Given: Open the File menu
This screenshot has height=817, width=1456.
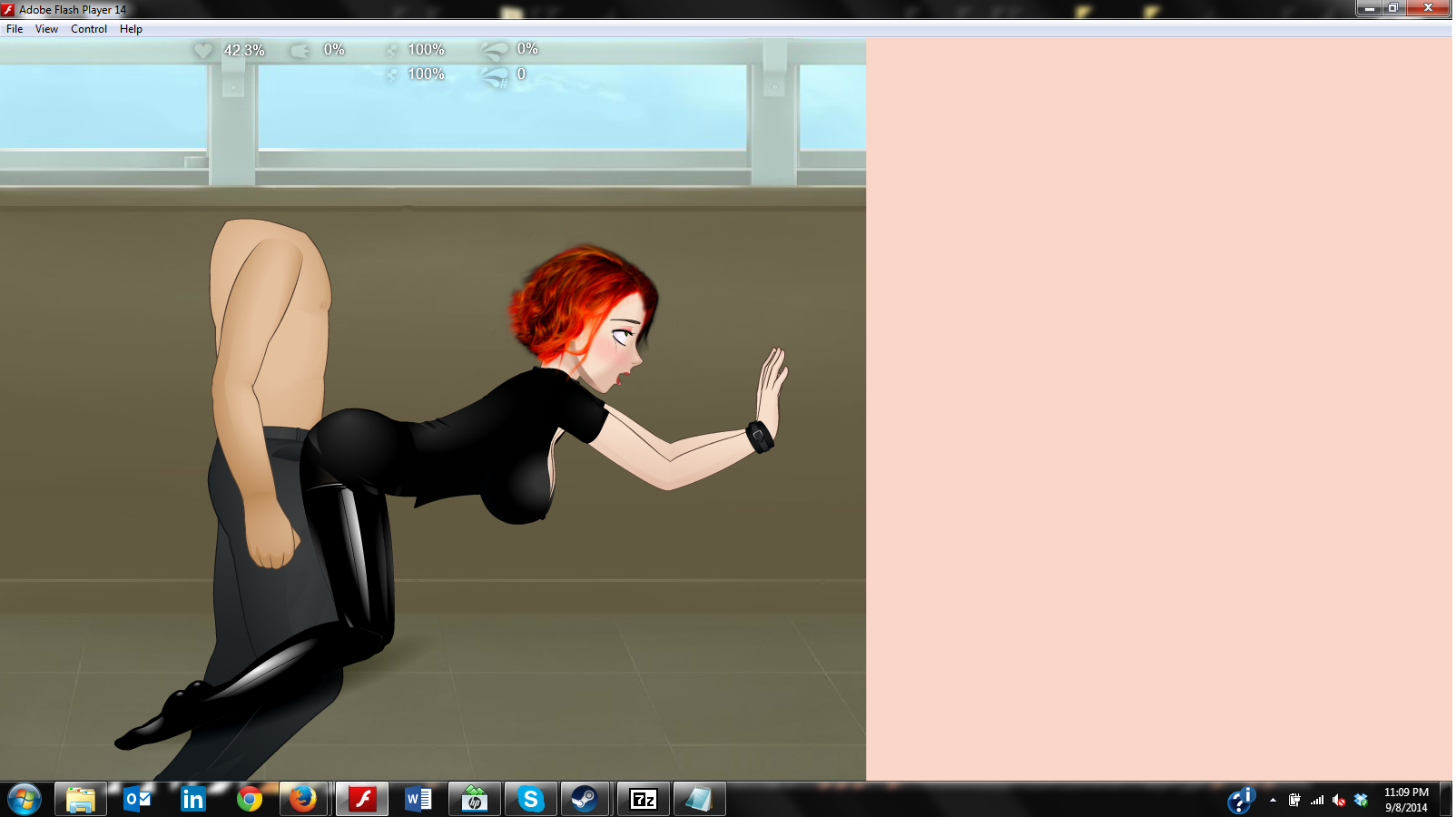Looking at the screenshot, I should 15,29.
